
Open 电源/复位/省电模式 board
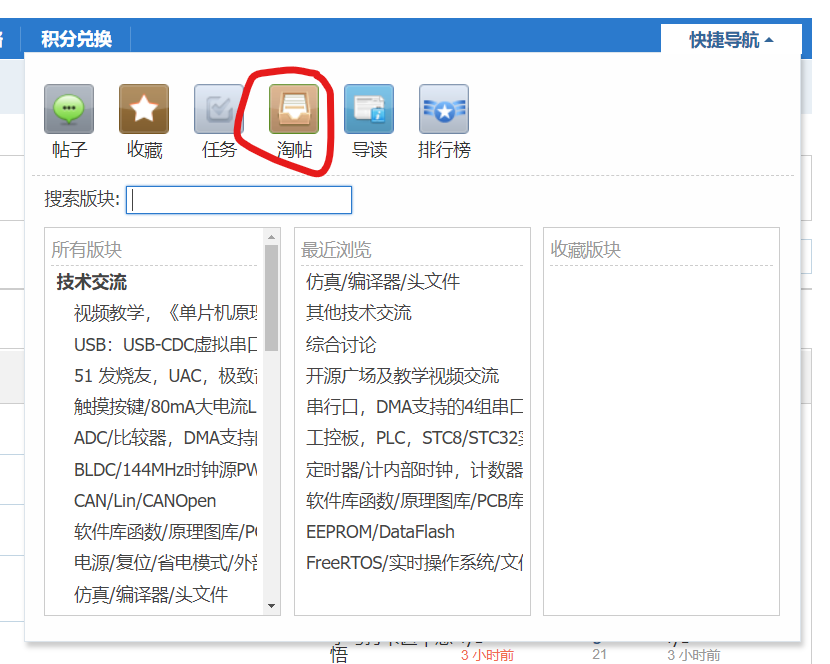tap(165, 563)
